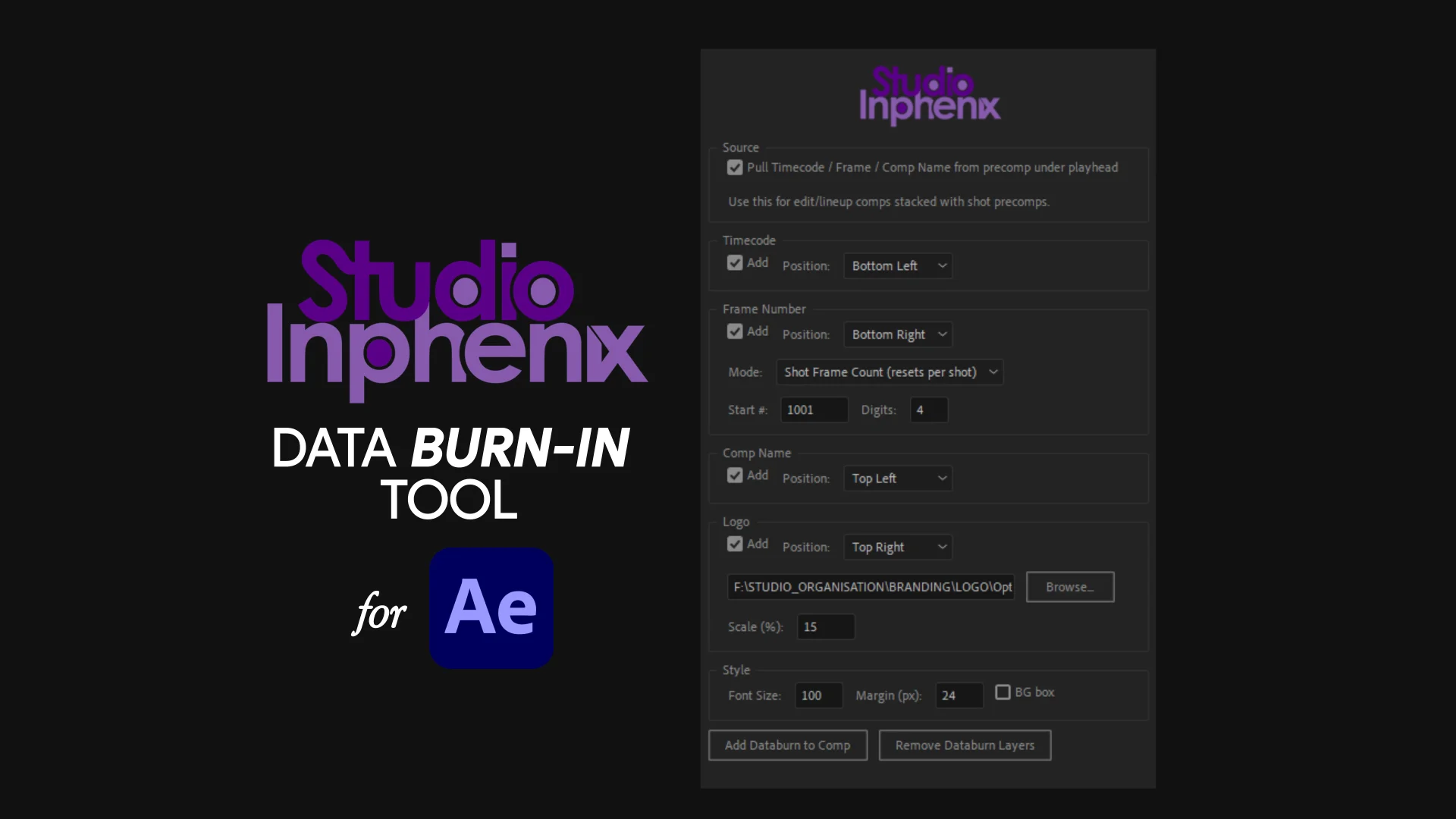Click the Start # field with 1001
The image size is (1456, 819).
[814, 410]
